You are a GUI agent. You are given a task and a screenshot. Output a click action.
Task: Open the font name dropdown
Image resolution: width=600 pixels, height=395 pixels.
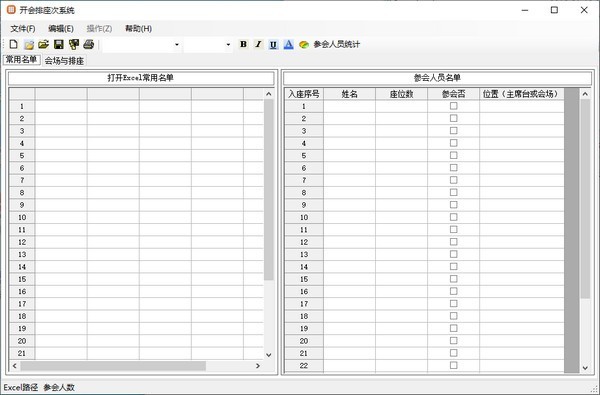click(177, 45)
